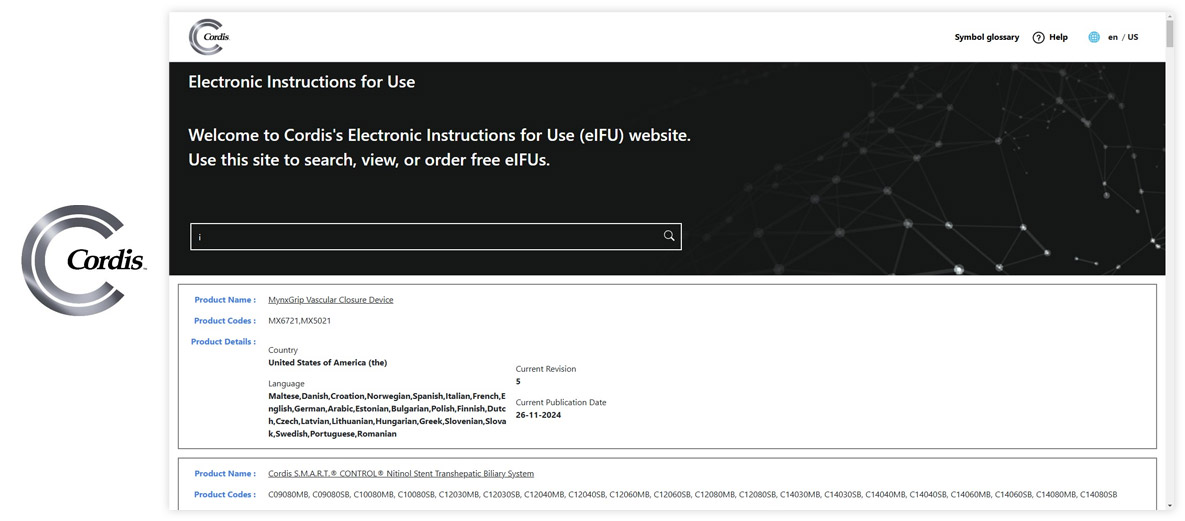Viewport: 1185px width, 521px height.
Task: Open the Help text link
Action: click(1058, 37)
